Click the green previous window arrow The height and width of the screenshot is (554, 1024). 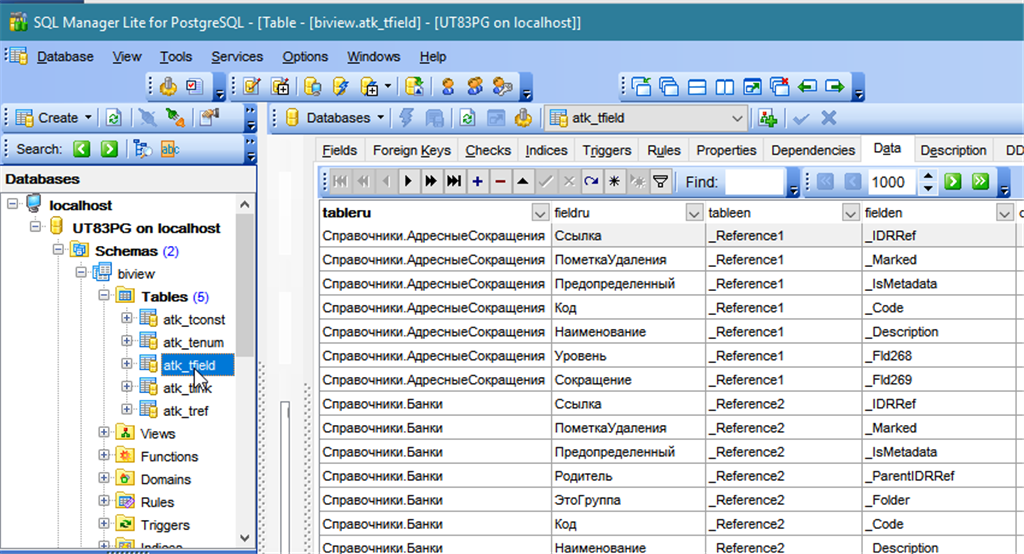pos(807,86)
